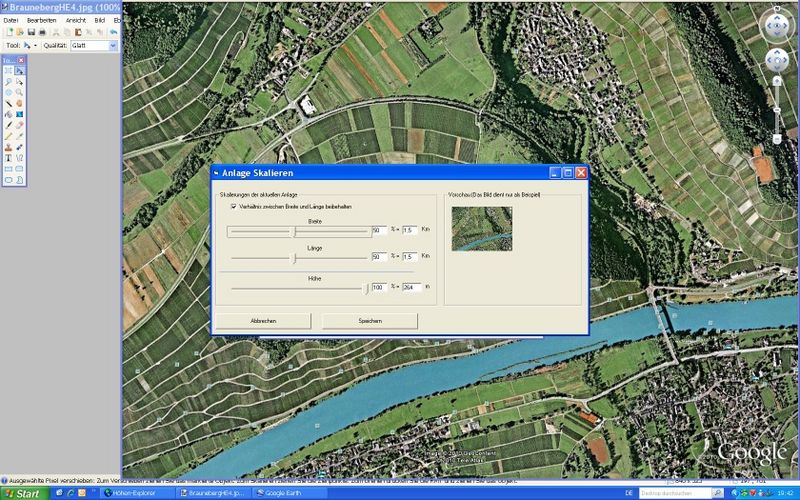The width and height of the screenshot is (800, 500).
Task: Select the Text T tool
Action: pyautogui.click(x=8, y=158)
